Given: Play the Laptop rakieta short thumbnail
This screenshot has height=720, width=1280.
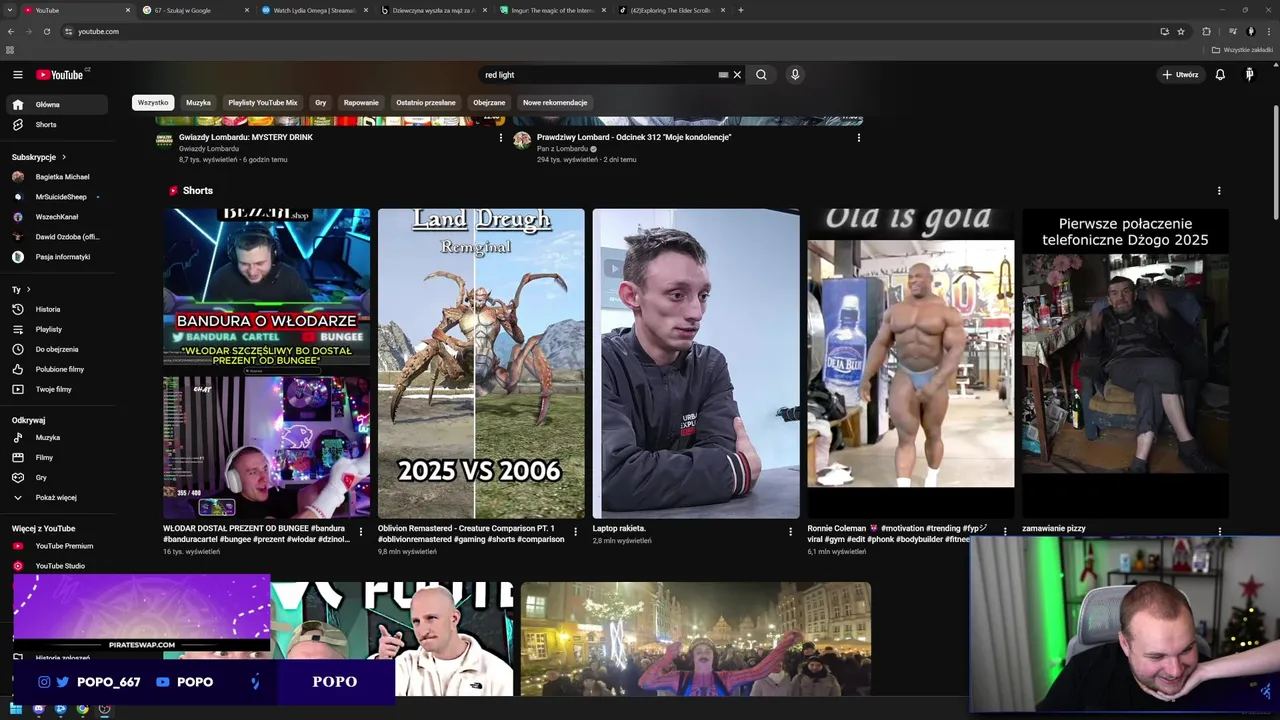Looking at the screenshot, I should click(x=696, y=363).
